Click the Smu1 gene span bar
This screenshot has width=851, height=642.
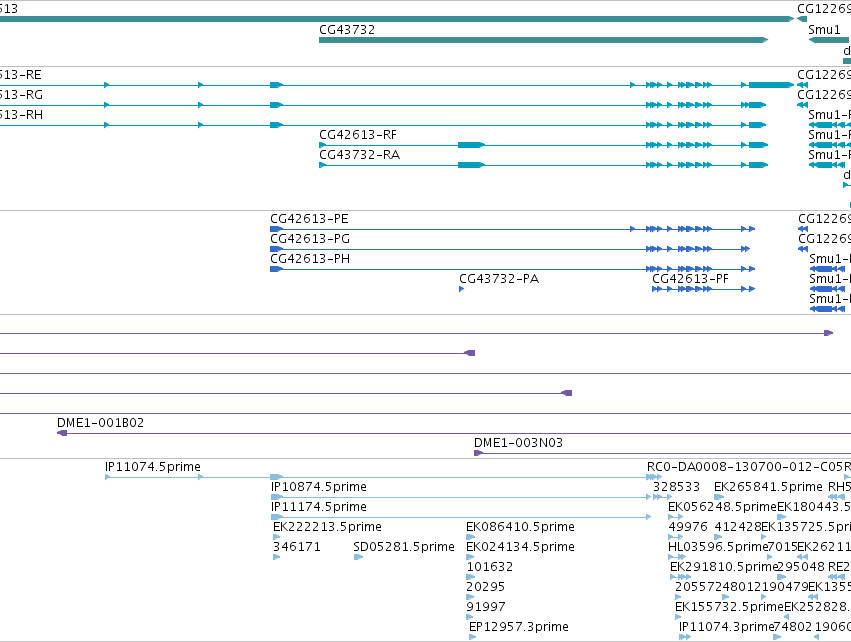(x=829, y=40)
